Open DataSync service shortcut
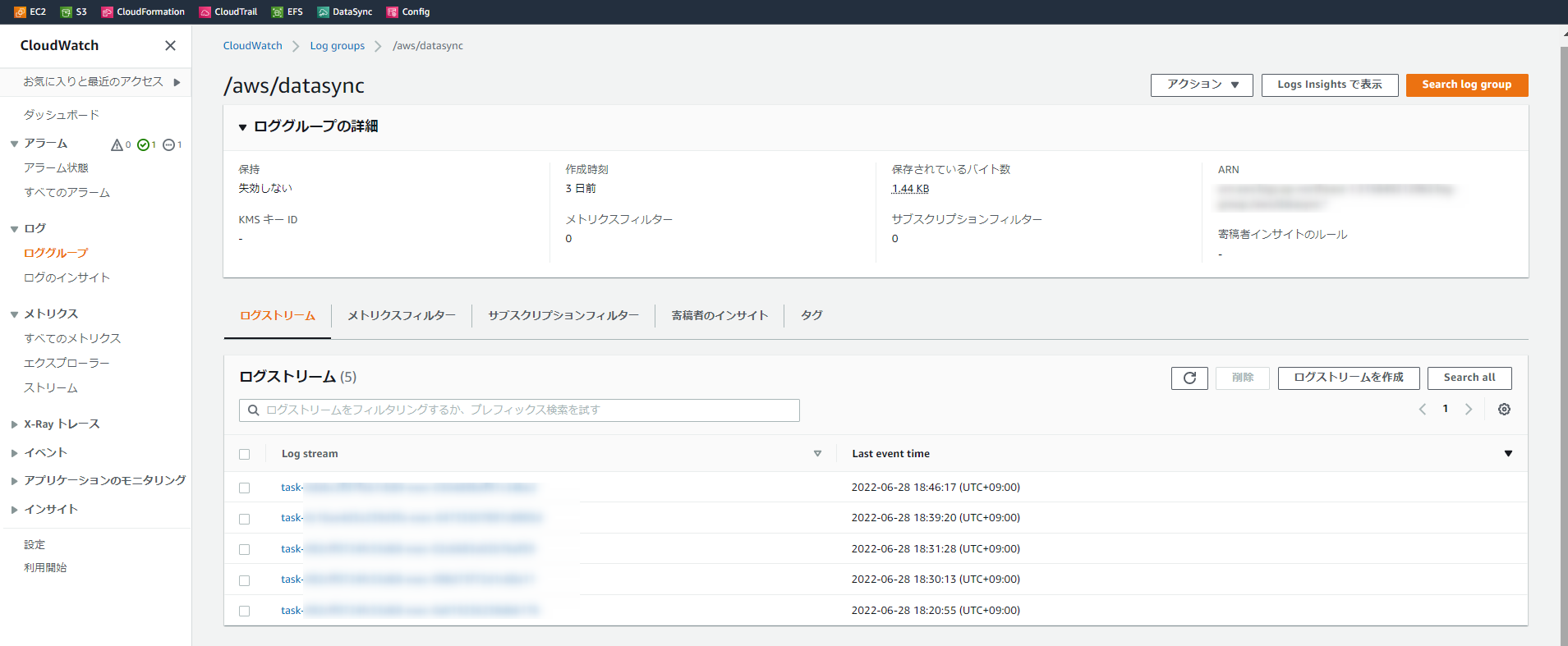This screenshot has height=646, width=1568. click(345, 12)
